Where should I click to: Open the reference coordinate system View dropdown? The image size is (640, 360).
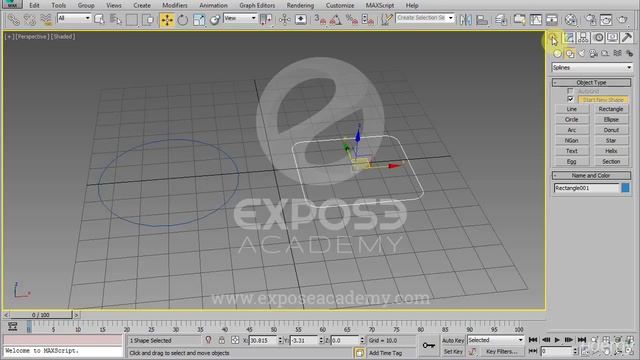(240, 18)
